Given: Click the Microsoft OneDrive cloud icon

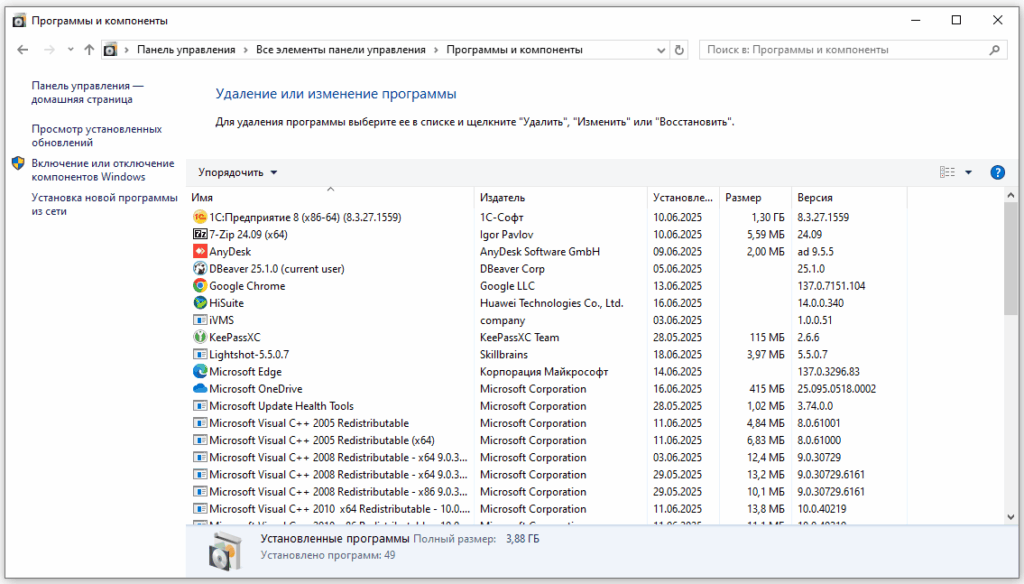Looking at the screenshot, I should pyautogui.click(x=200, y=389).
